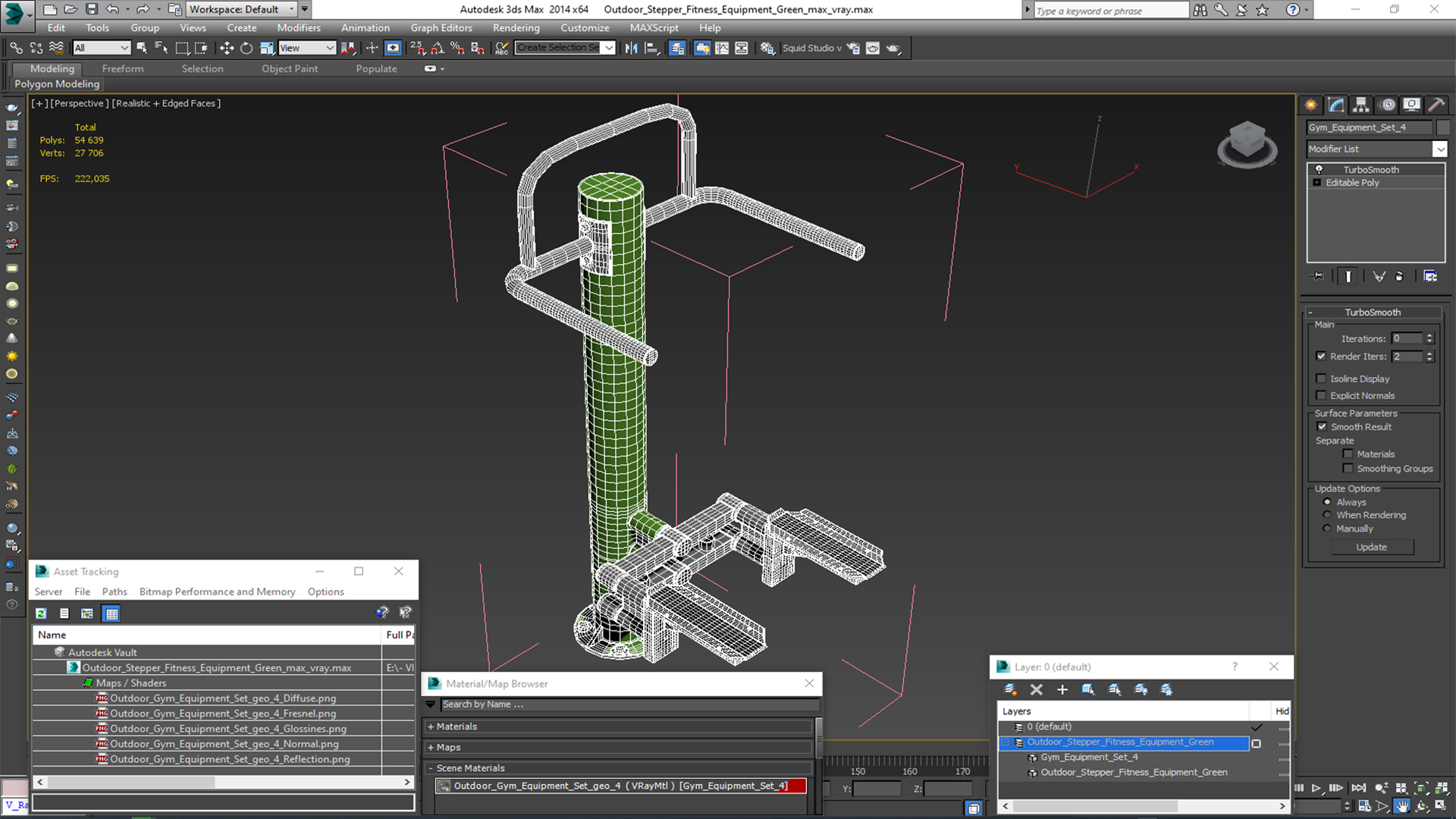Toggle Smooth Result checkbox
The width and height of the screenshot is (1456, 819).
point(1322,427)
